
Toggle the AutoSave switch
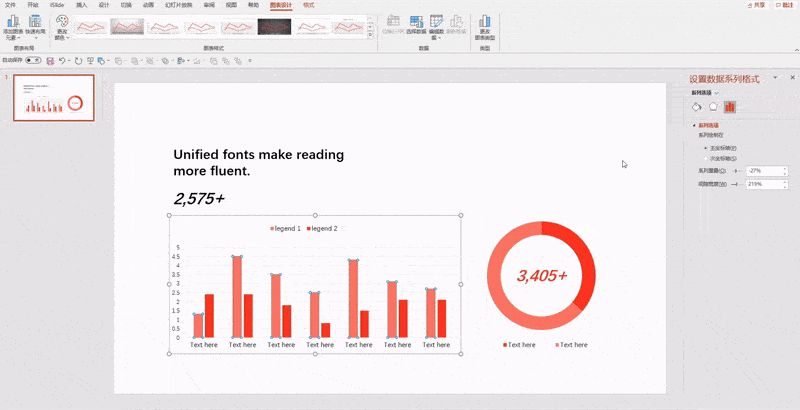tap(33, 60)
